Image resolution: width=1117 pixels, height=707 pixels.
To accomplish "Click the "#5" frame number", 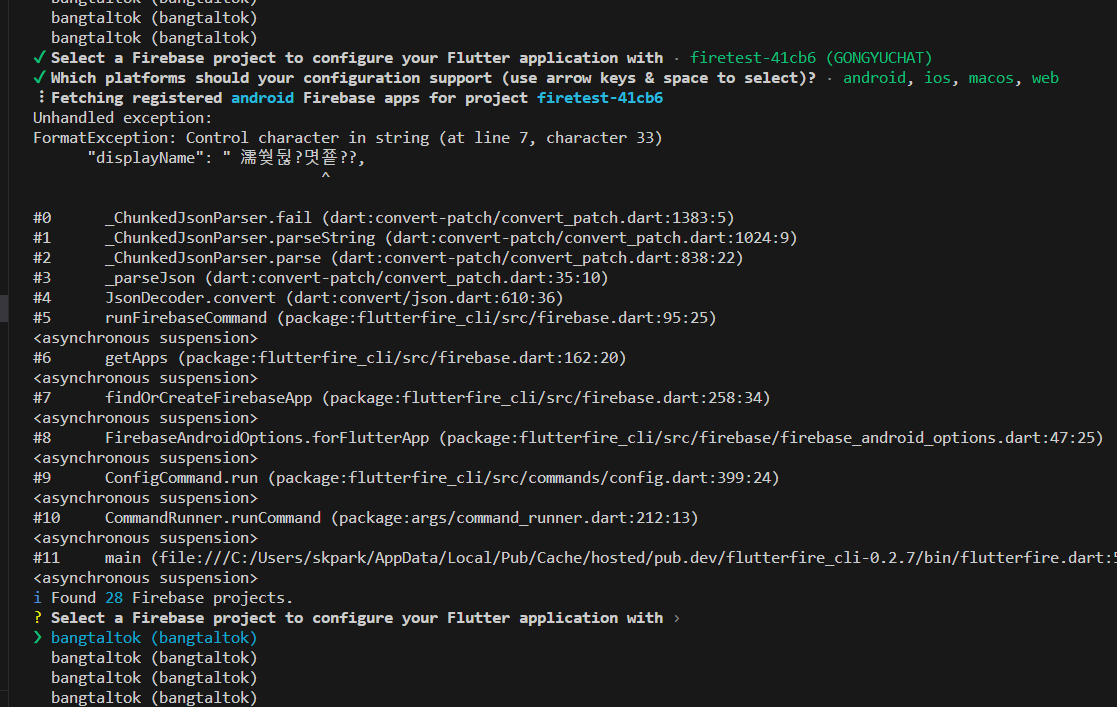I will [42, 317].
